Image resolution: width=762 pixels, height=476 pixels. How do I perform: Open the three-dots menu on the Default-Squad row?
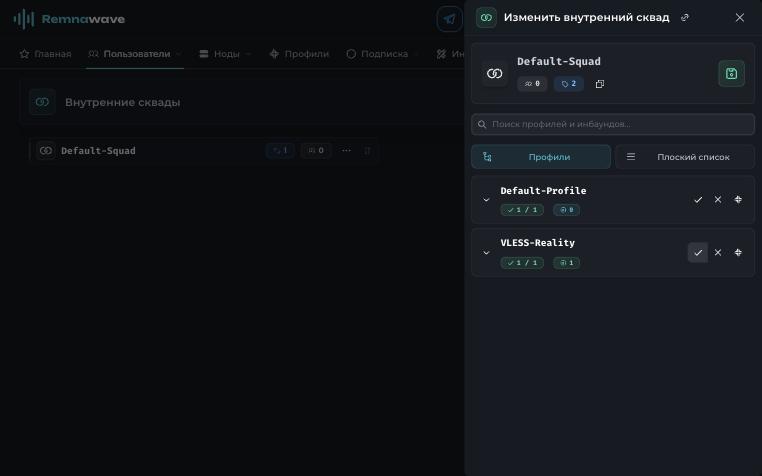coord(346,151)
